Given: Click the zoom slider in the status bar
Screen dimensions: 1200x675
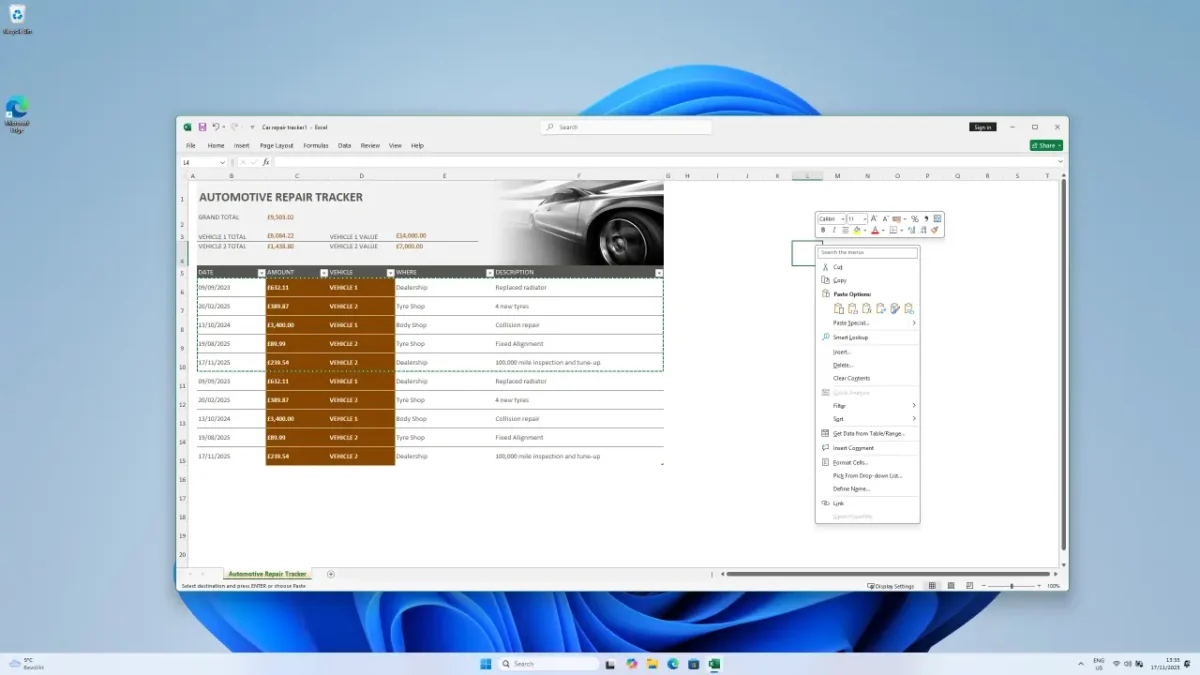Looking at the screenshot, I should pyautogui.click(x=1011, y=586).
